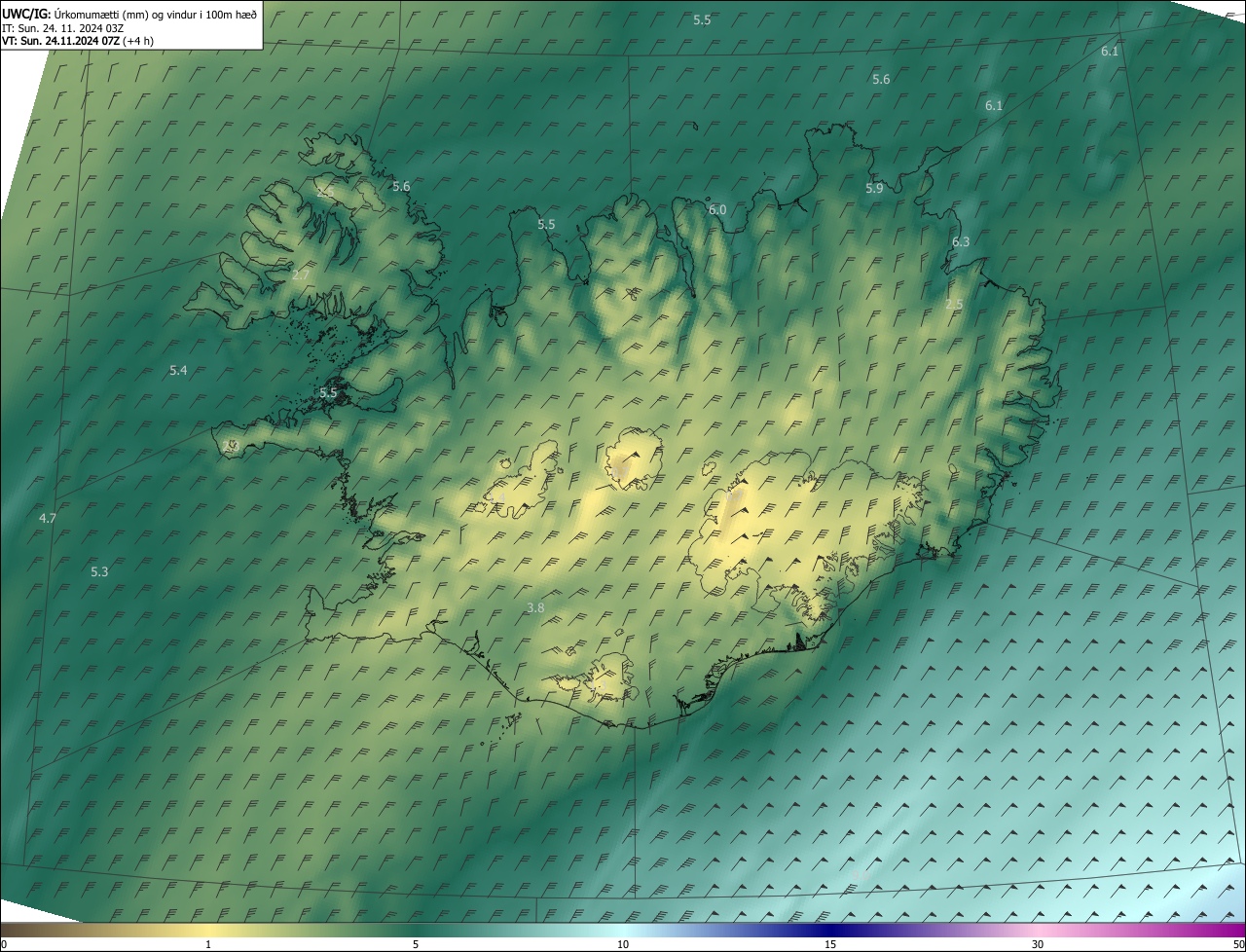Select the 4.7 value label

(x=47, y=518)
